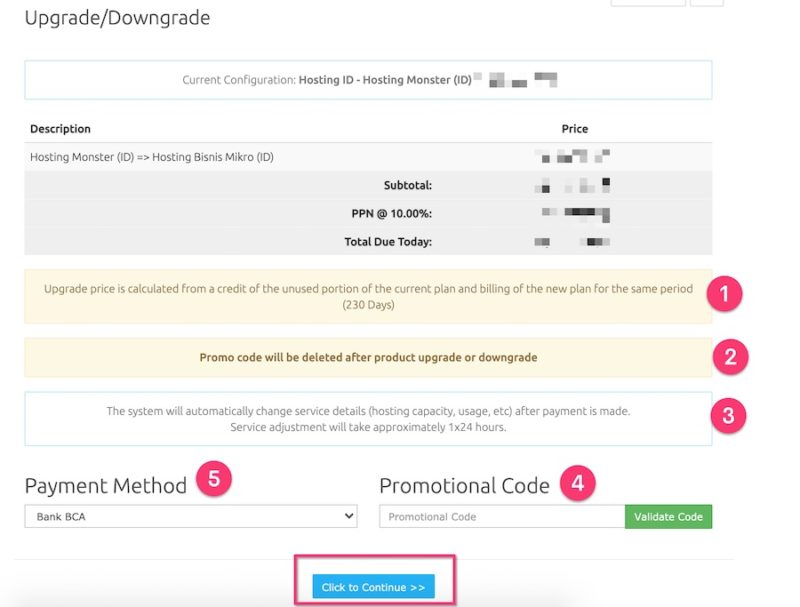Focus the Promotional Code input field
This screenshot has height=607, width=800.
tap(502, 516)
